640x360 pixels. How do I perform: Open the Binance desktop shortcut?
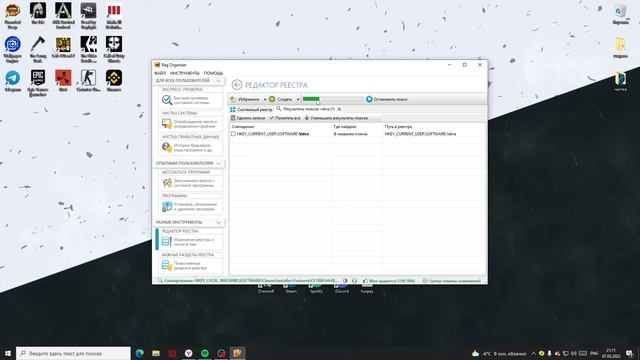coord(114,81)
